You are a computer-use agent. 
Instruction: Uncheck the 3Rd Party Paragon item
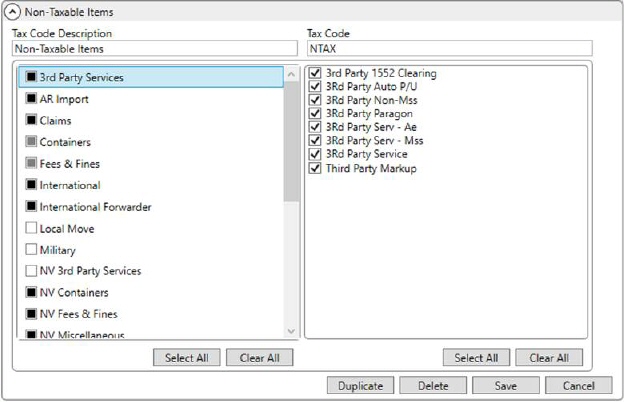click(316, 114)
